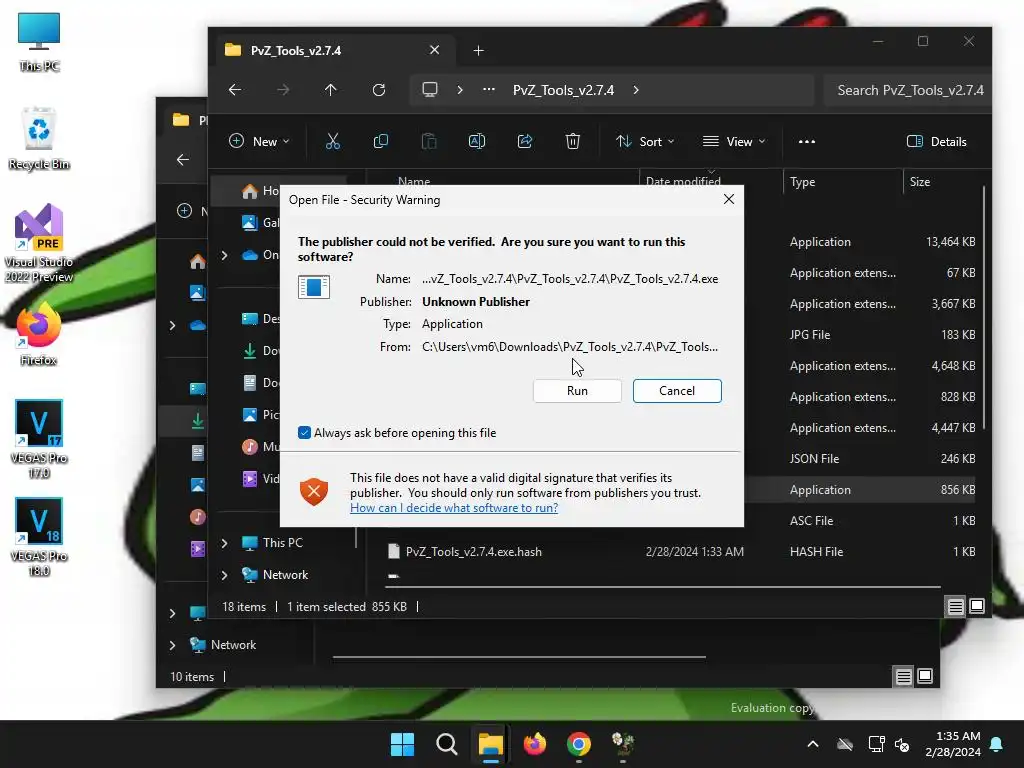This screenshot has width=1024, height=768.
Task: Open 'How can I decide what software to run?' link
Action: coord(454,507)
